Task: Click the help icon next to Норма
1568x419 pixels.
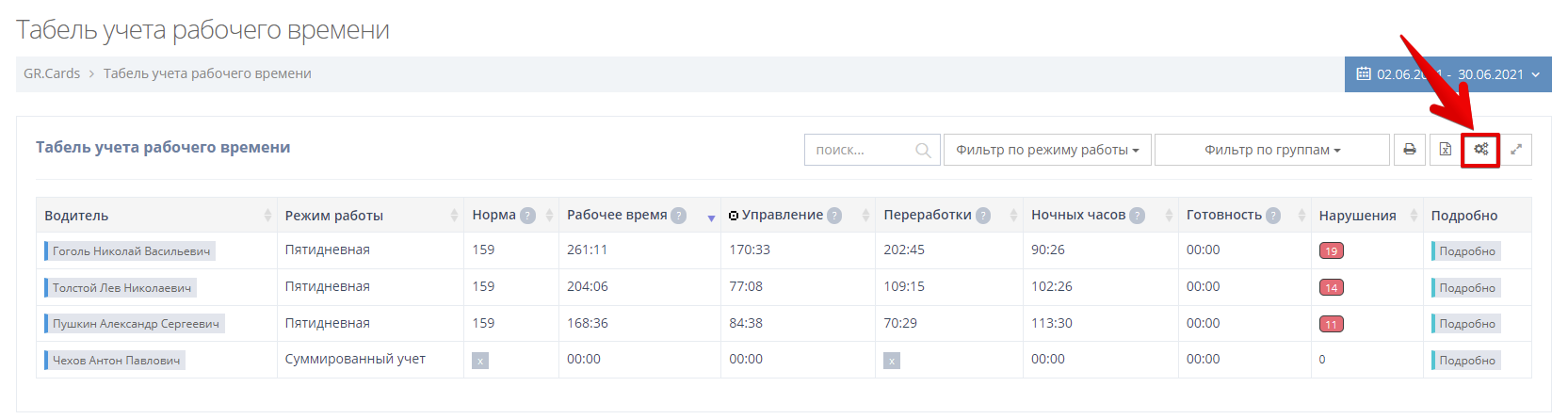Action: (x=527, y=216)
